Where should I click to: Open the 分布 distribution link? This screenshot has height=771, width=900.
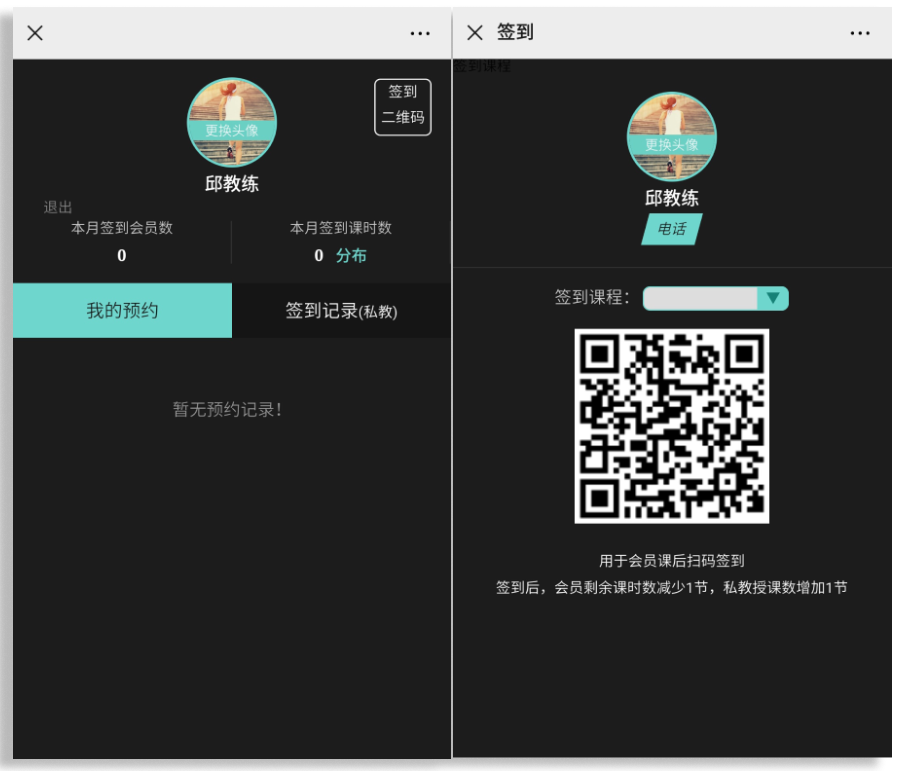351,255
